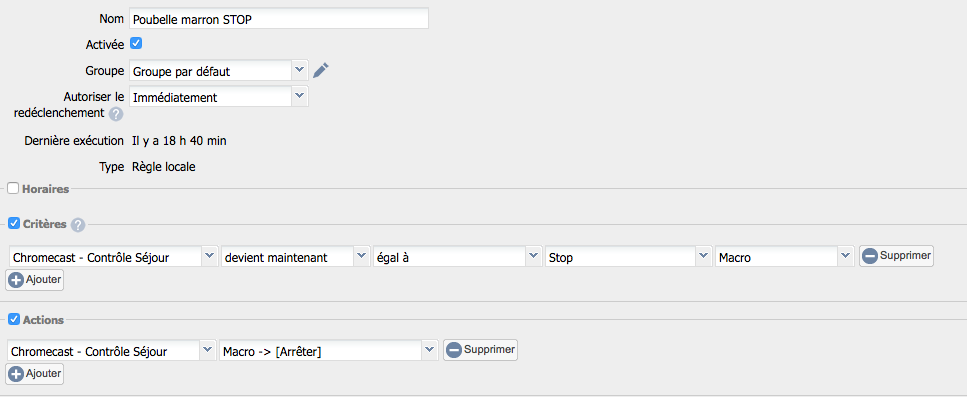The image size is (967, 397).
Task: Open criteria Chromecast - Contrôle Séjour dropdown
Action: point(113,257)
